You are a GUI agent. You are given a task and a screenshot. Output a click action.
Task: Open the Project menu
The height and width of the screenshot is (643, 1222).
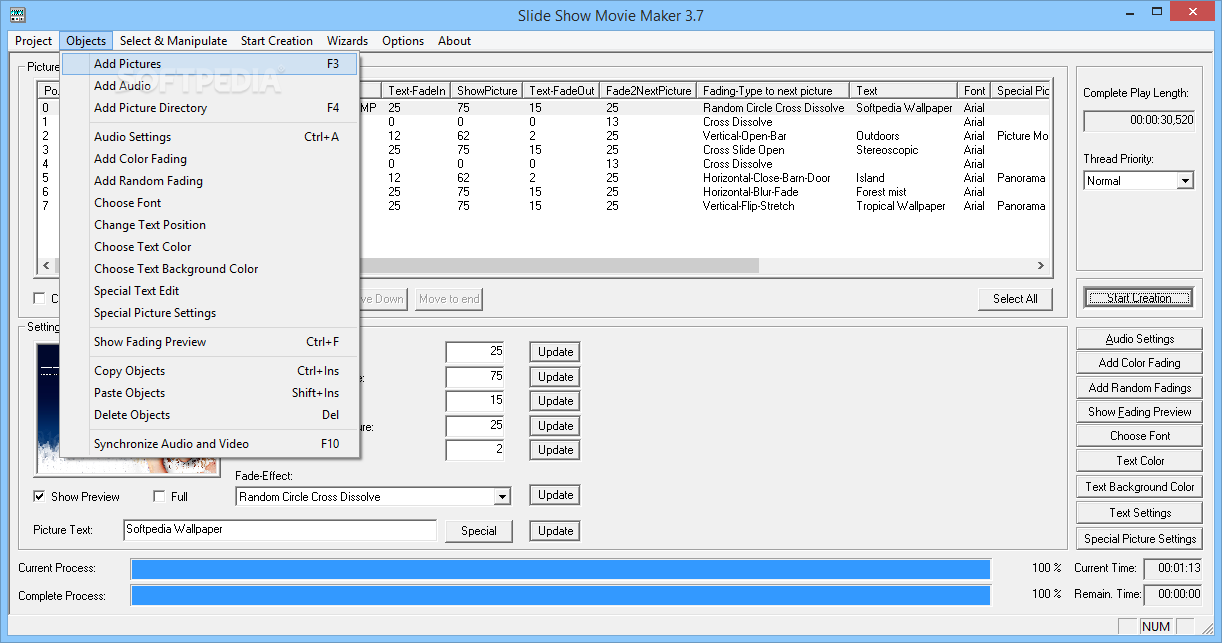(33, 41)
